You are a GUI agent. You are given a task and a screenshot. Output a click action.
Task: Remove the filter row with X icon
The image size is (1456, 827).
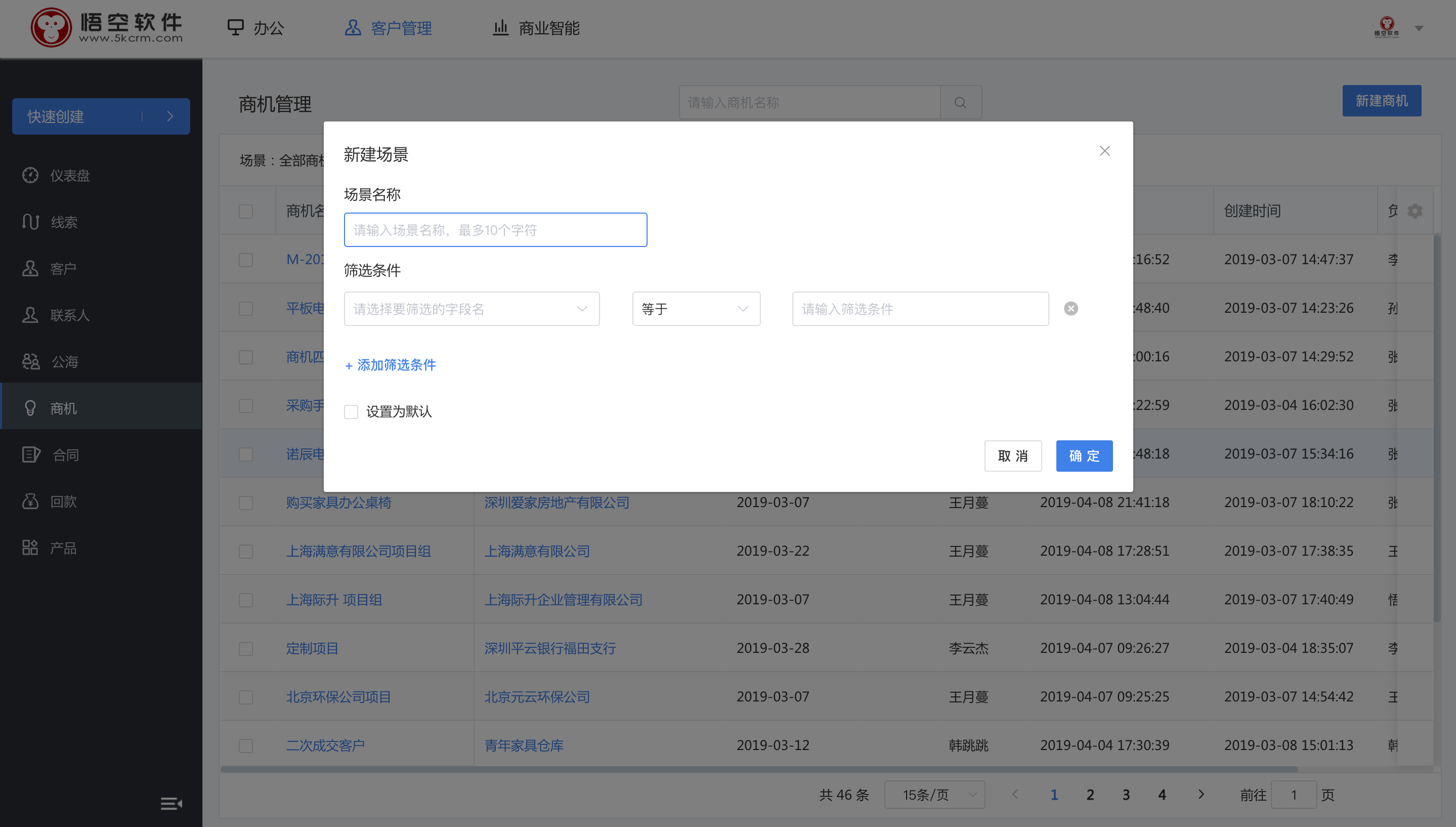[1071, 308]
